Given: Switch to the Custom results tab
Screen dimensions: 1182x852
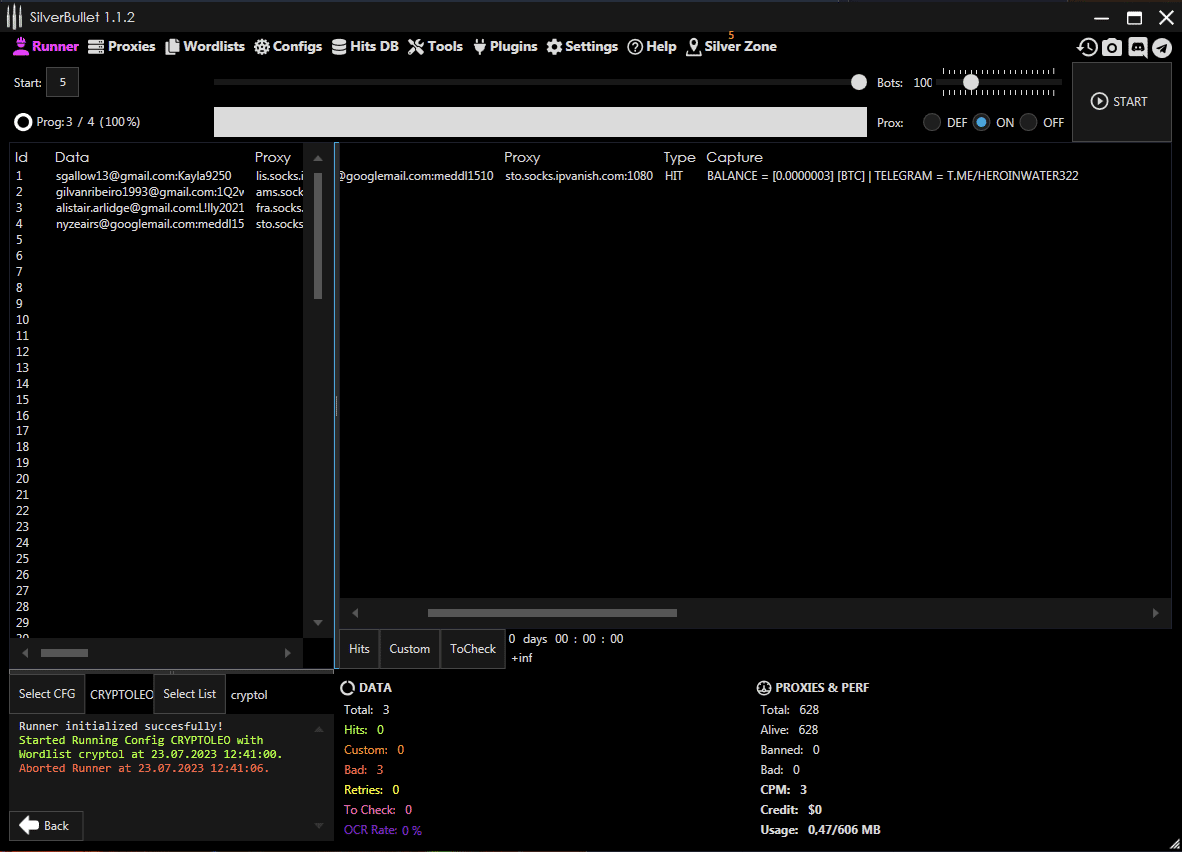Looking at the screenshot, I should 409,649.
